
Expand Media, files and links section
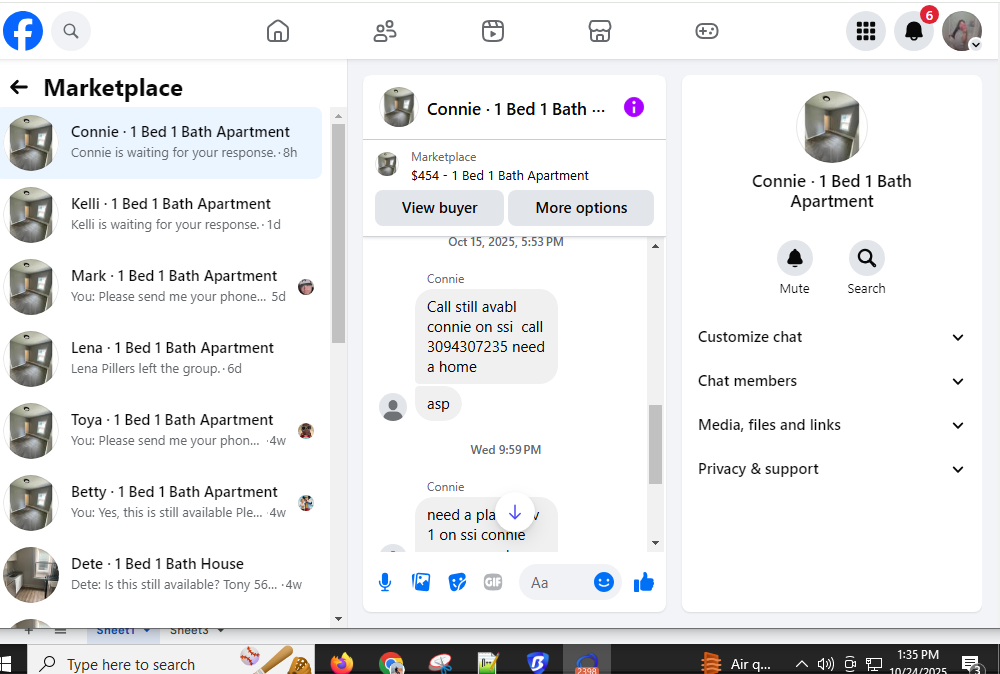pyautogui.click(x=831, y=425)
